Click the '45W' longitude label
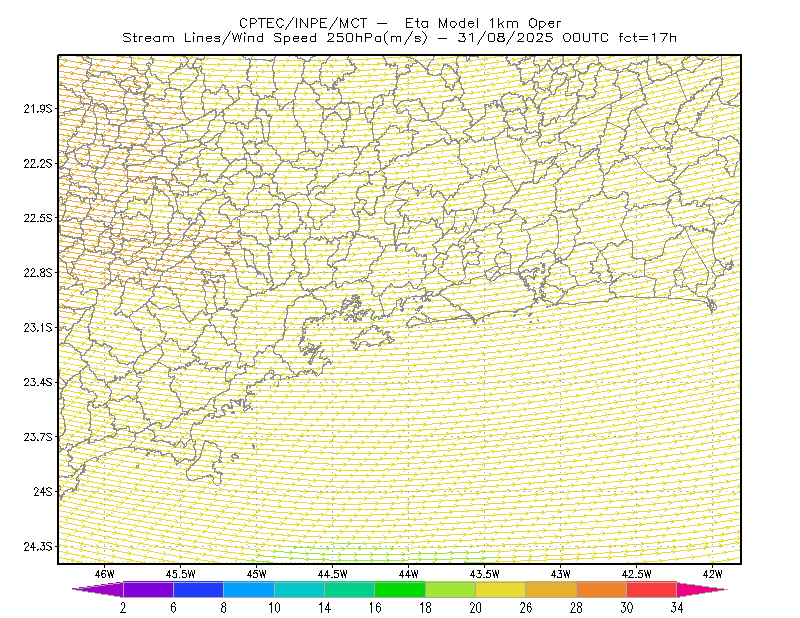The width and height of the screenshot is (800, 618). coord(257,574)
